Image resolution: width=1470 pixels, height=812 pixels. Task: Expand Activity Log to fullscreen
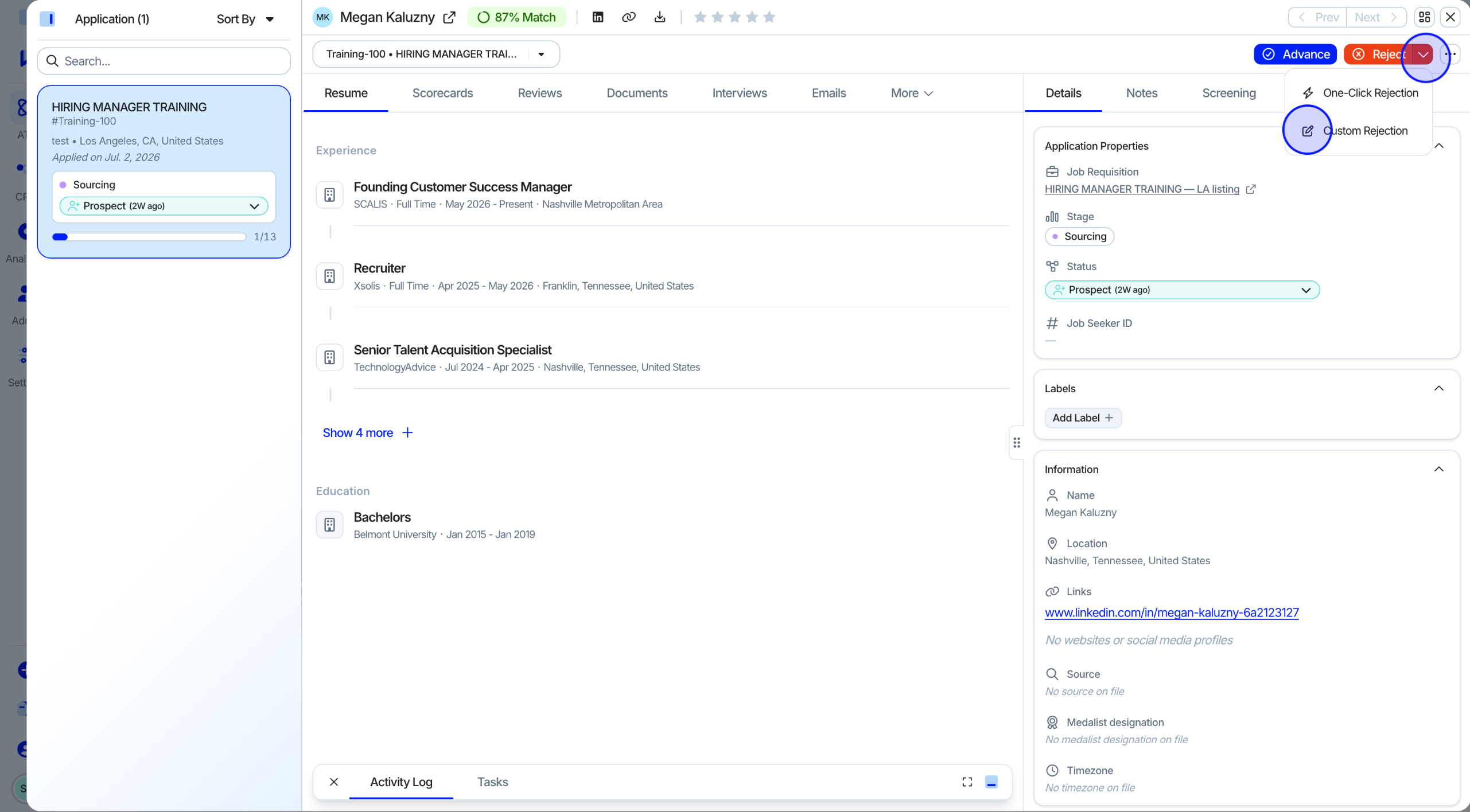click(967, 782)
